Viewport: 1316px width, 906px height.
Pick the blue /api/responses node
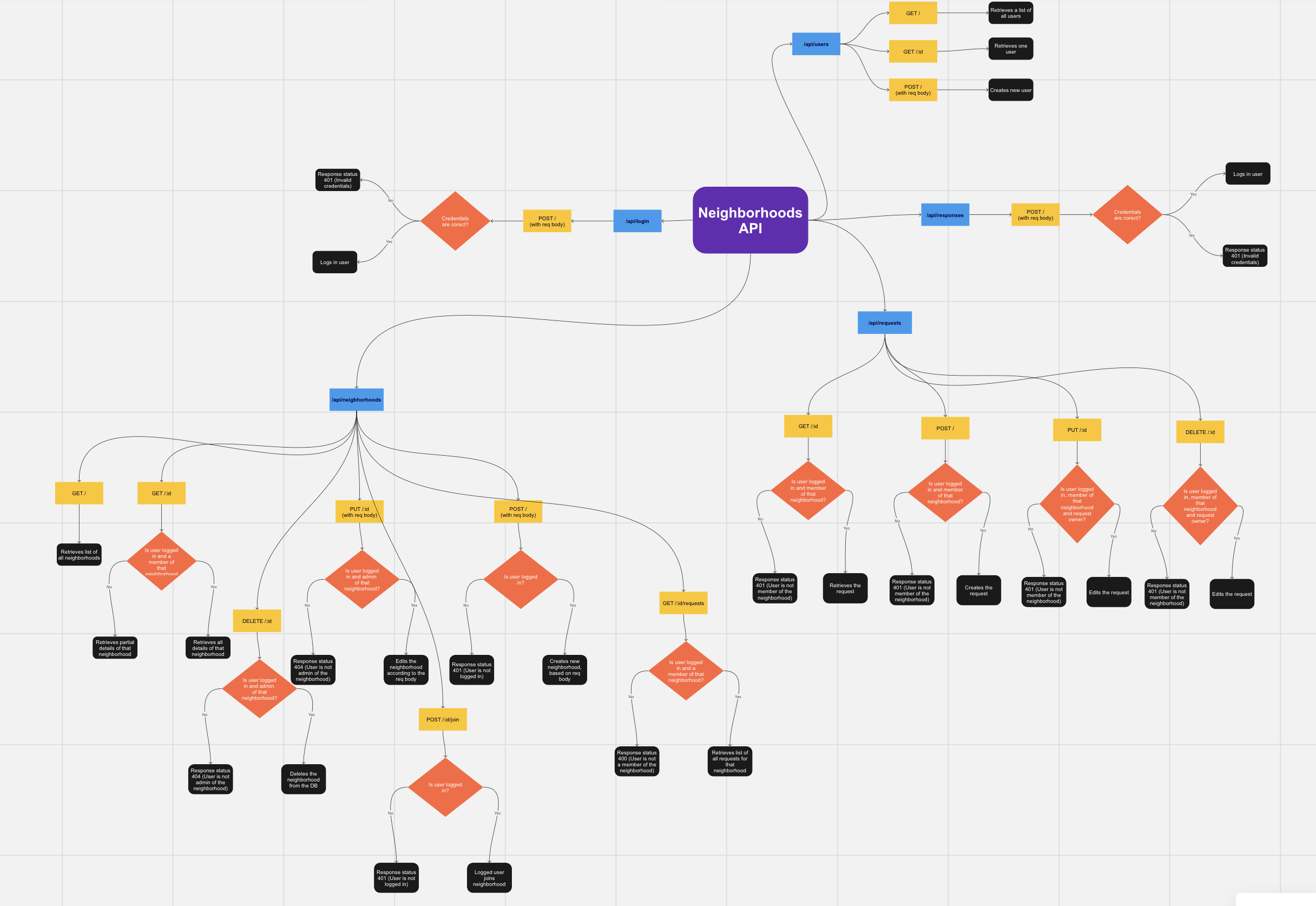coord(945,214)
